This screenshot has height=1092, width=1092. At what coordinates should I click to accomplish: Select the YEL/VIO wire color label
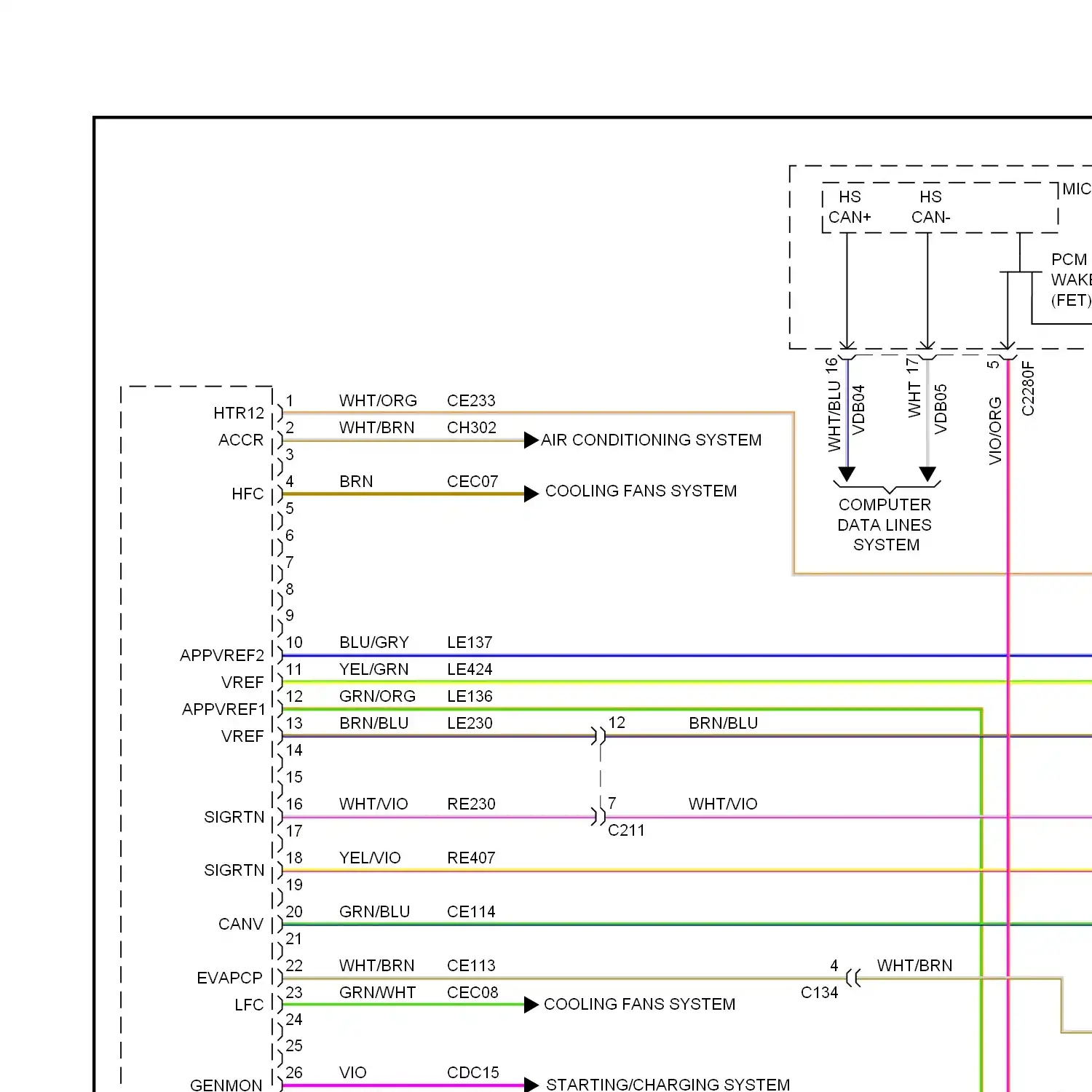click(x=370, y=858)
